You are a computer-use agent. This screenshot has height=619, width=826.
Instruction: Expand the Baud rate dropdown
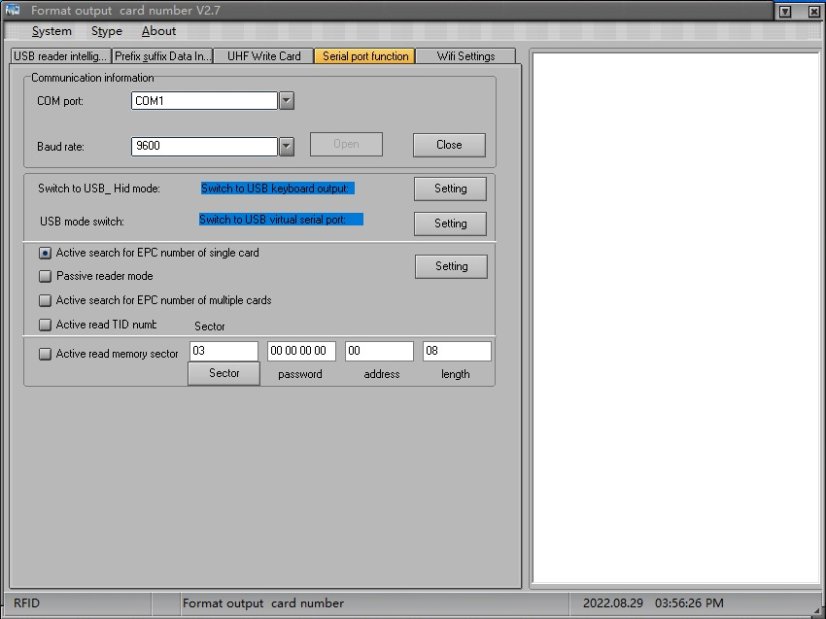pos(285,146)
